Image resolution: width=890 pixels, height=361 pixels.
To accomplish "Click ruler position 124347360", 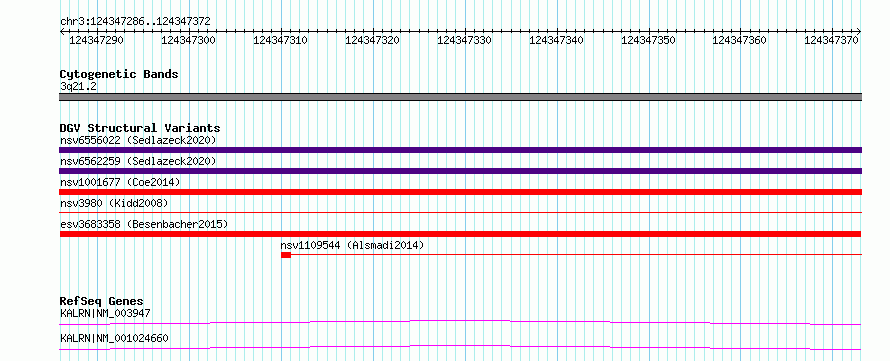I will point(739,40).
